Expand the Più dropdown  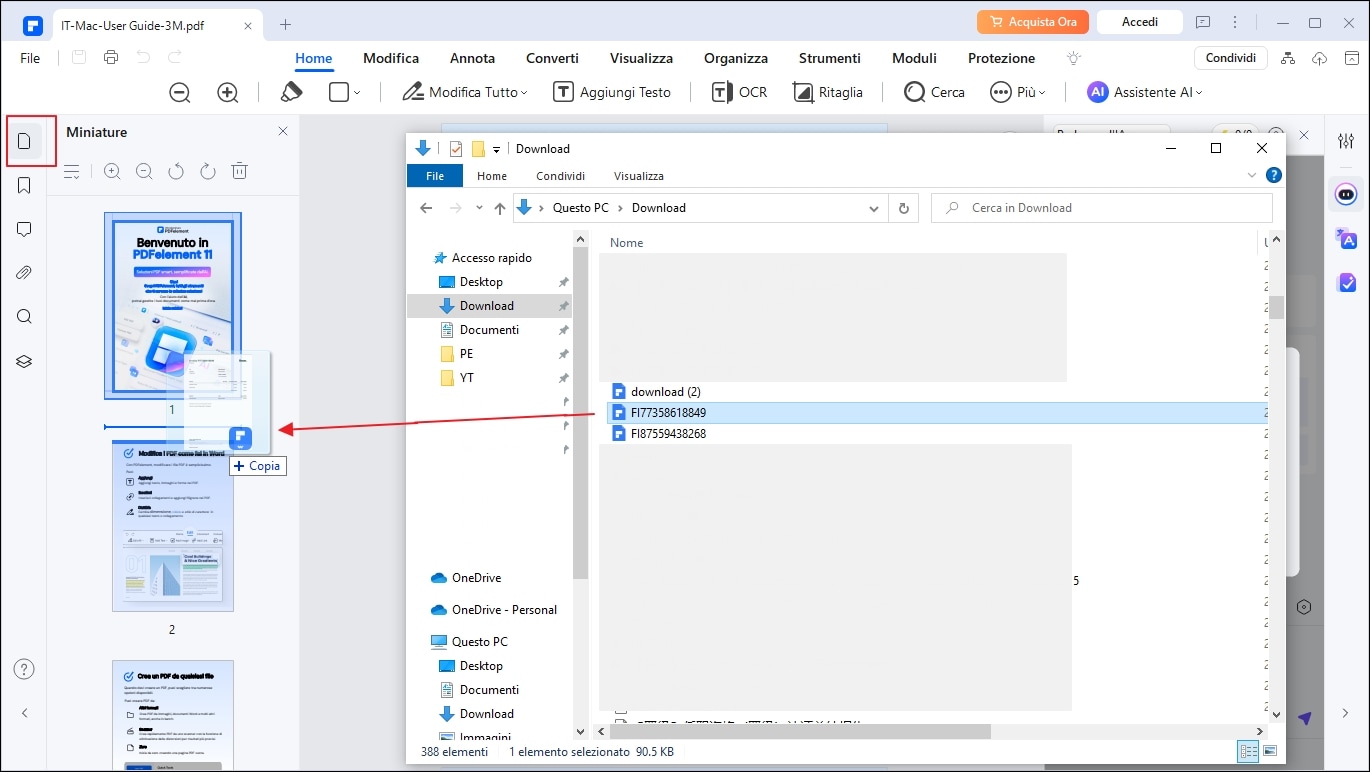pos(1042,93)
